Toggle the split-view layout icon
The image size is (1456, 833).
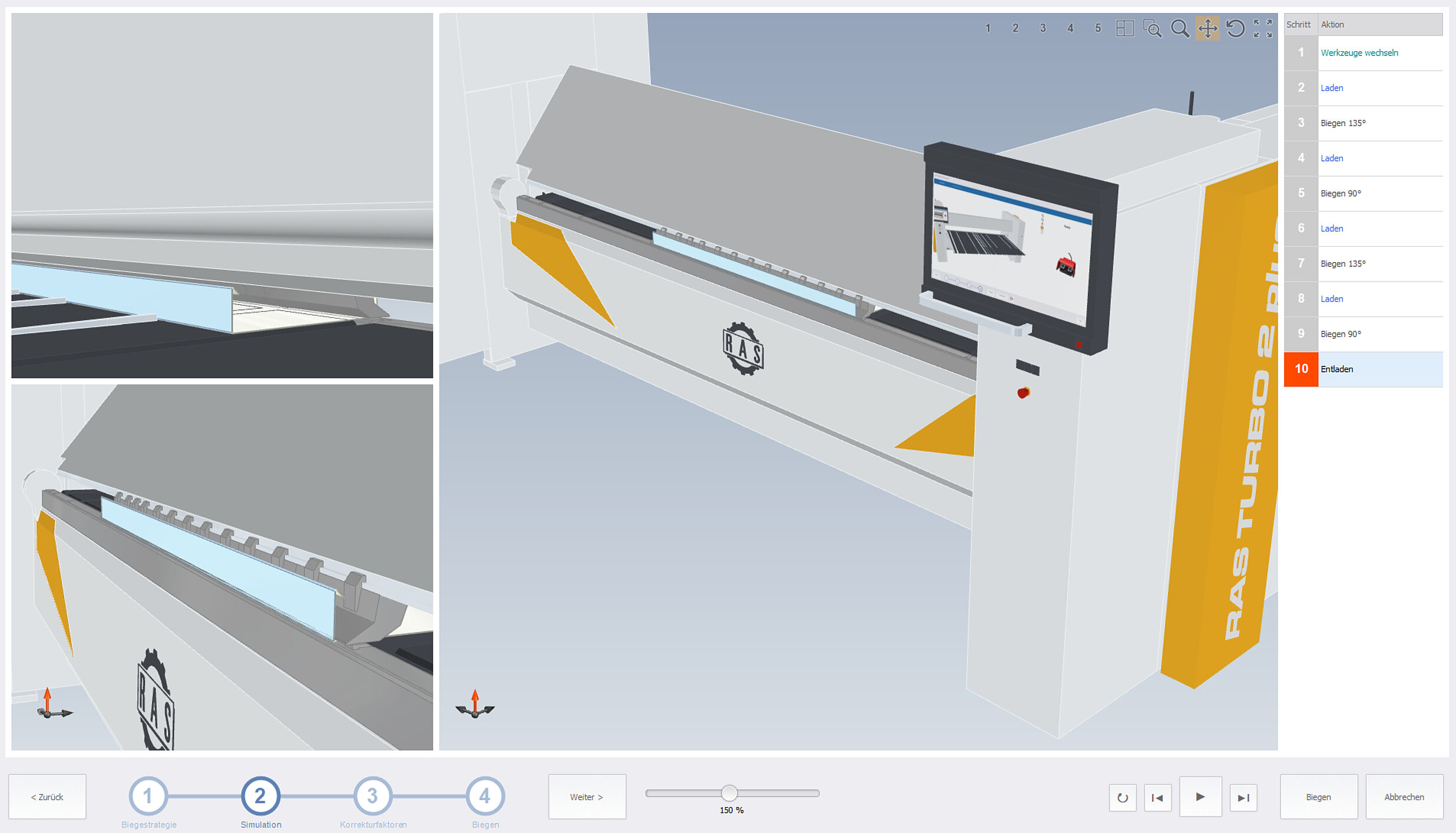(x=1124, y=28)
